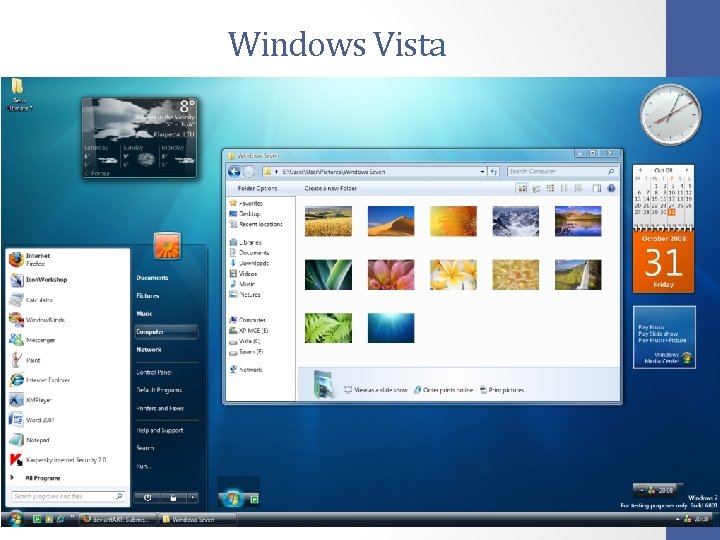
Task: Open Default Programs from the Start menu
Action: [159, 390]
